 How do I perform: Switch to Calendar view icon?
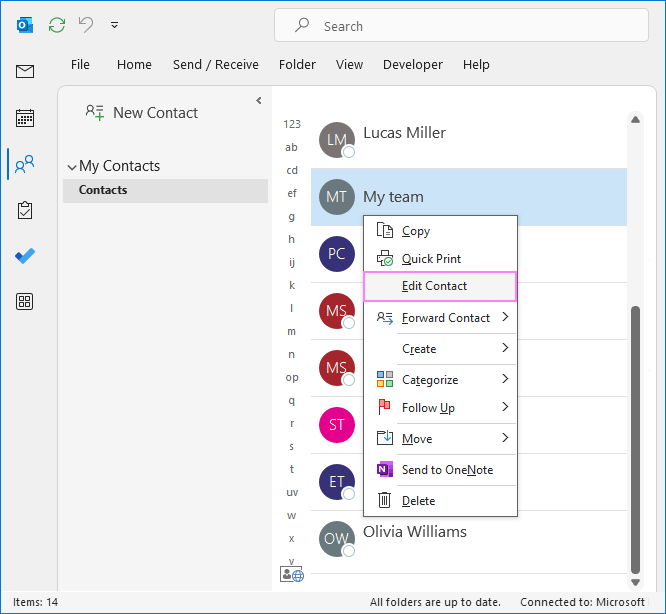coord(25,118)
